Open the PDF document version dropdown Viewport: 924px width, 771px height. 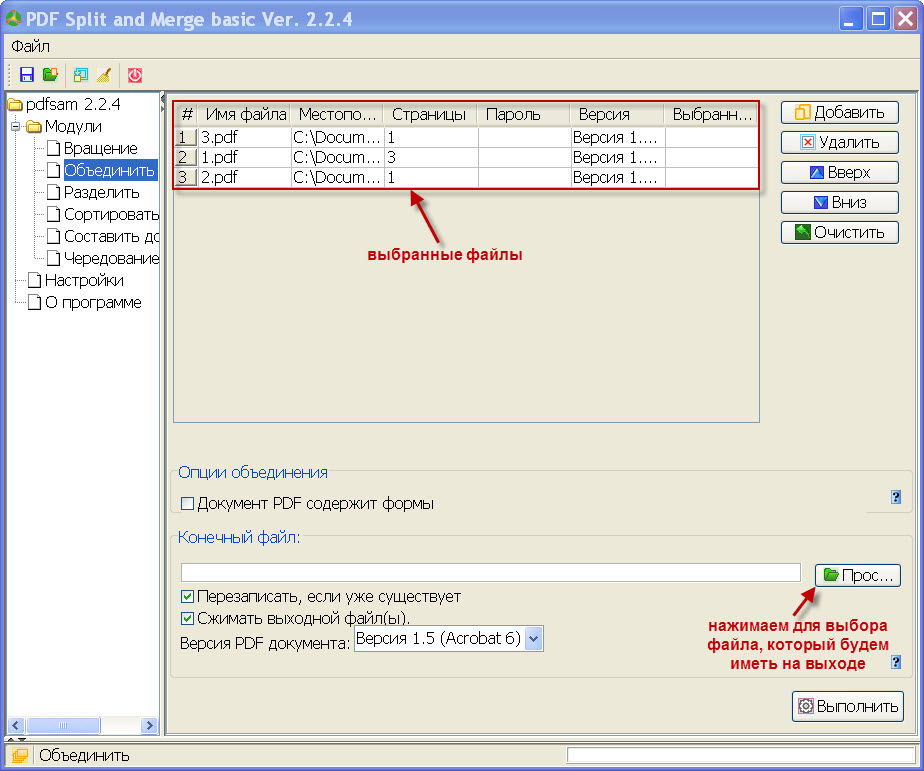point(533,639)
